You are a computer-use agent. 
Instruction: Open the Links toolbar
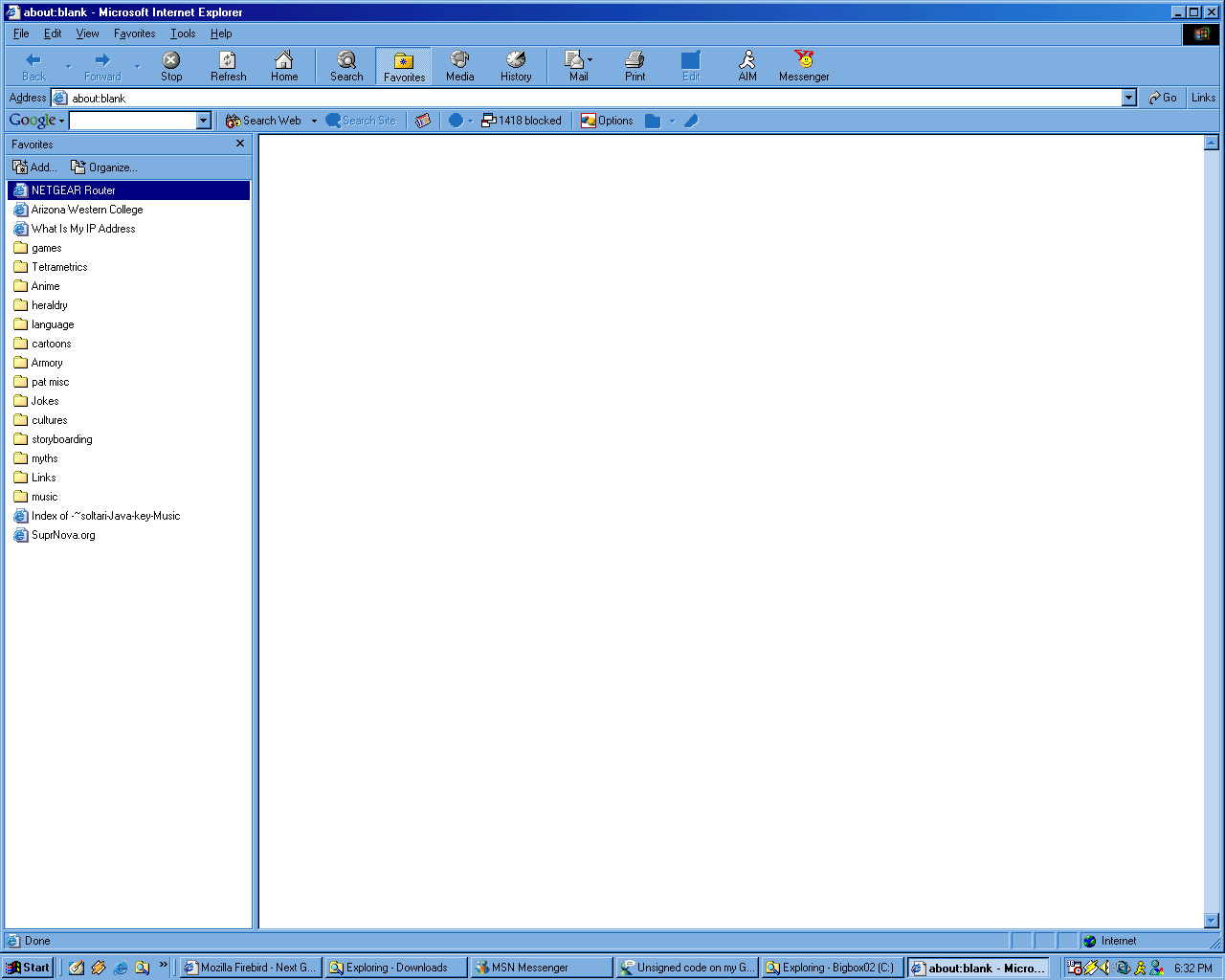point(1204,98)
